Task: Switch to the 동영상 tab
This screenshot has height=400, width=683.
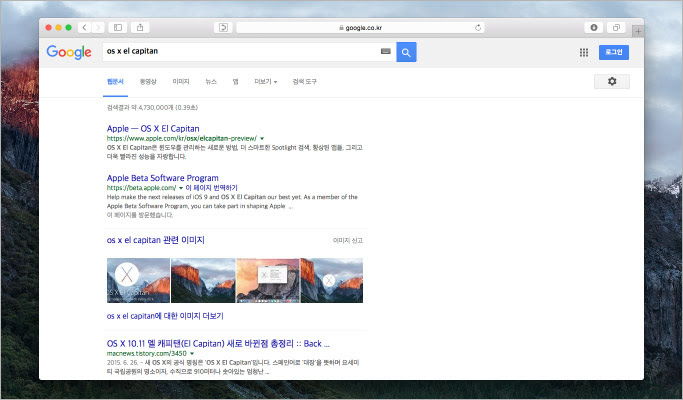Action: pos(148,81)
